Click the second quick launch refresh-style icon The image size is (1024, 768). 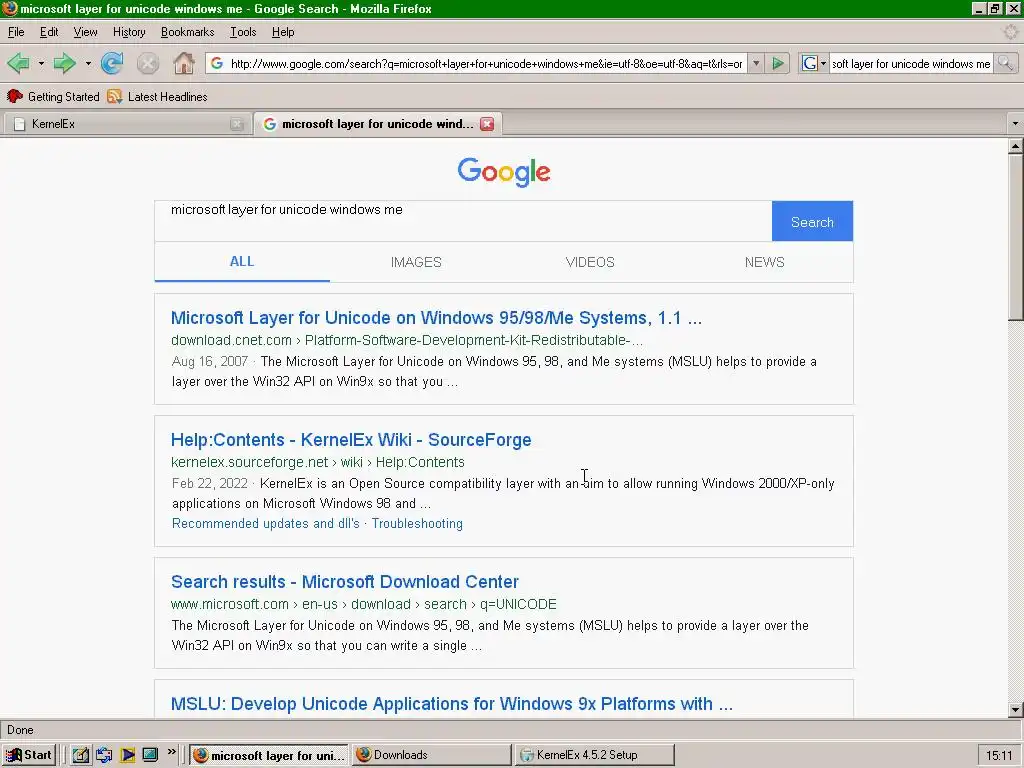(x=104, y=755)
